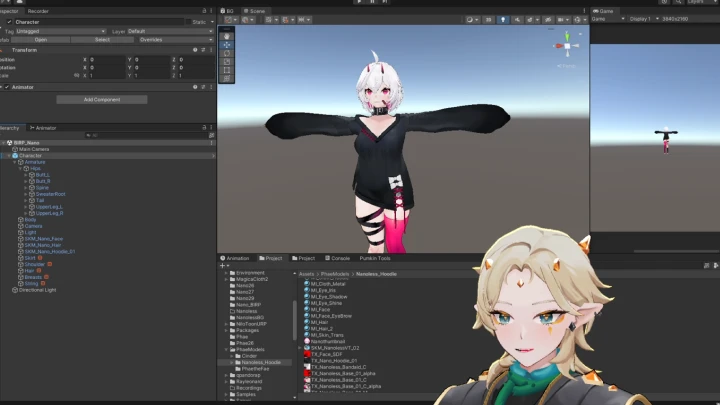The image size is (720, 405).
Task: Switch to the Animator tab beside Hierarchy
Action: point(43,128)
